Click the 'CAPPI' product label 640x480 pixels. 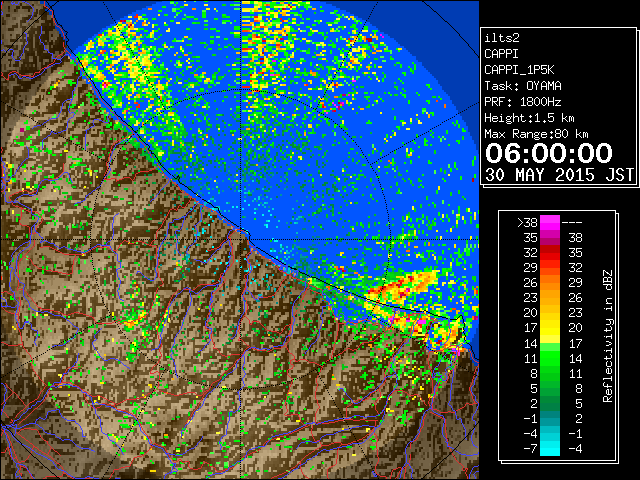(x=501, y=54)
